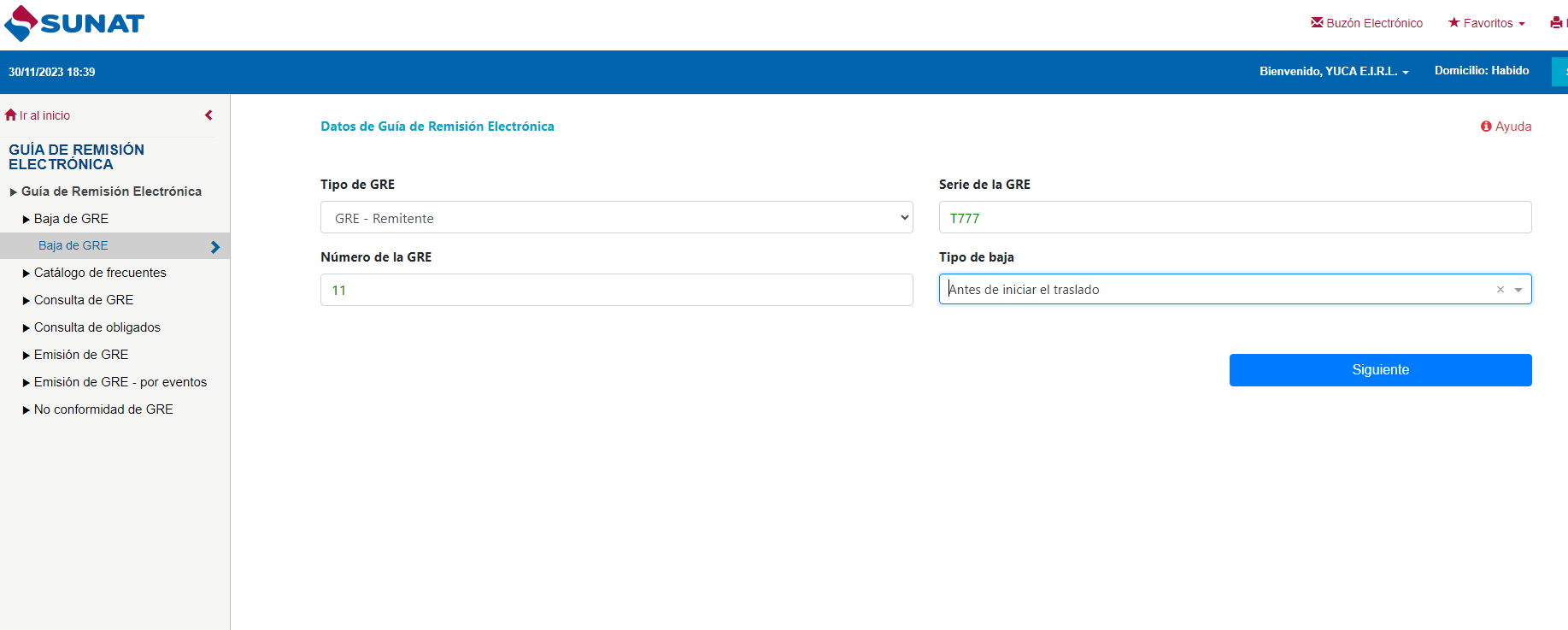Open Buzón Electrónico mailbox

click(x=1366, y=23)
